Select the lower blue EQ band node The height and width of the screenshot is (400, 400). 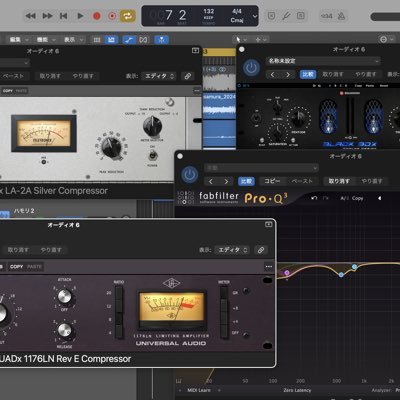pos(341,275)
